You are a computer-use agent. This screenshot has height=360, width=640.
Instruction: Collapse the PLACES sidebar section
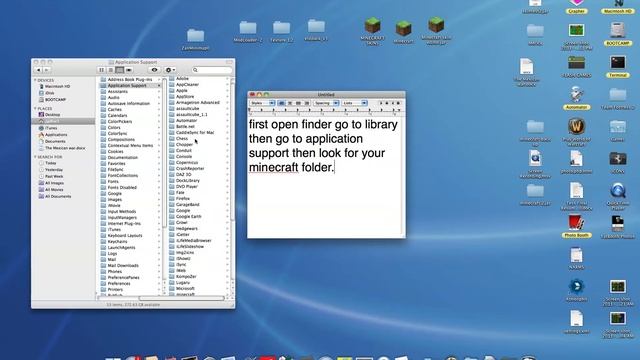[35, 109]
